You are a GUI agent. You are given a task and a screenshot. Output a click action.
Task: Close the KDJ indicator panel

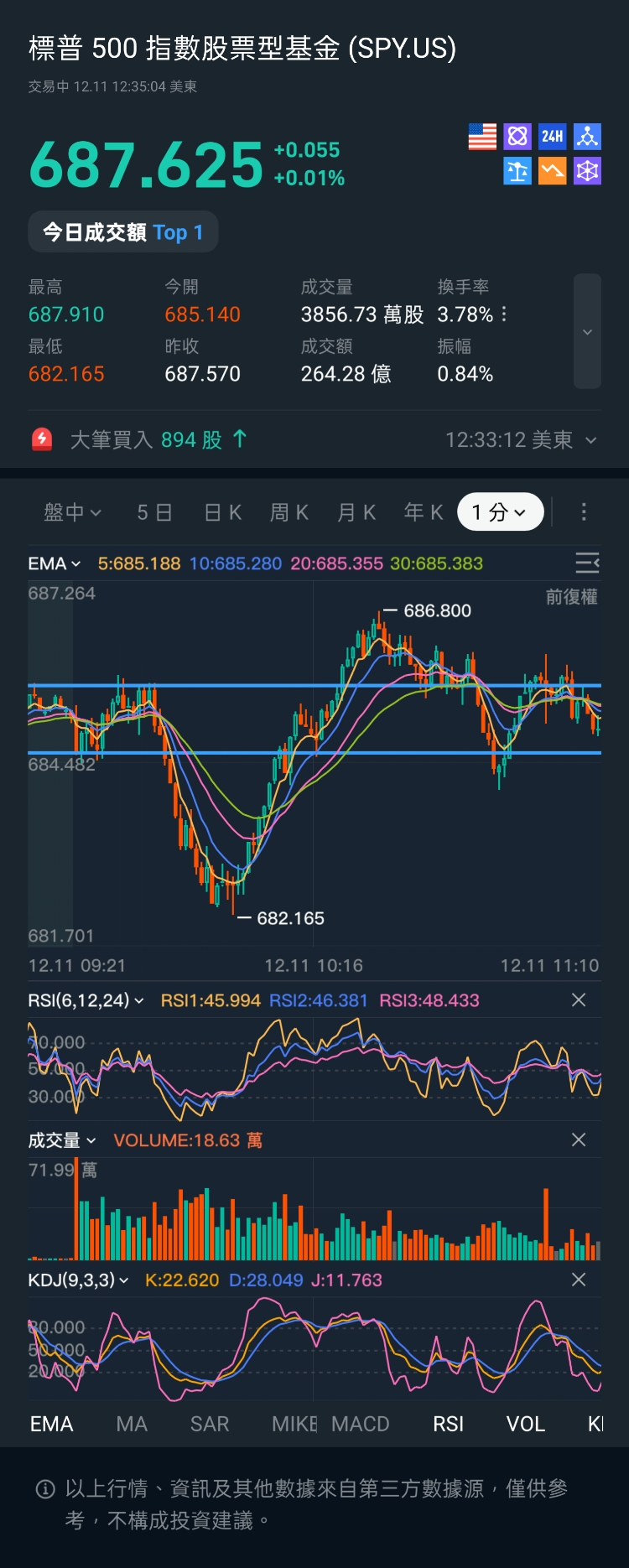click(x=578, y=1280)
